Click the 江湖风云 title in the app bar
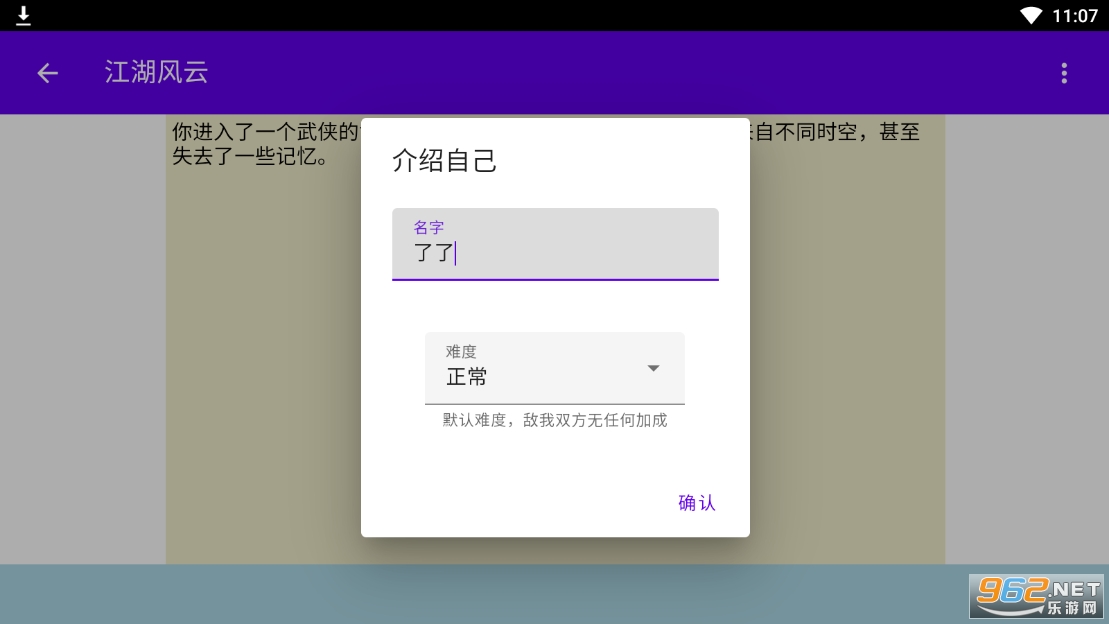 click(156, 72)
